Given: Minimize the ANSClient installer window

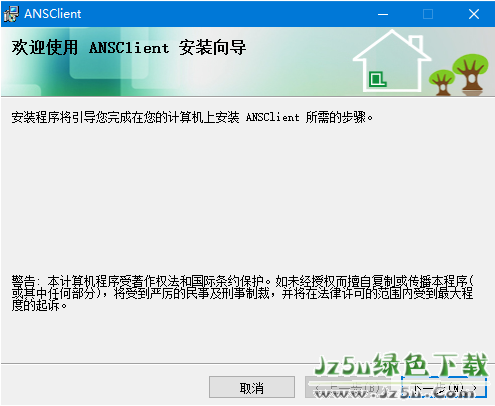Looking at the screenshot, I should (383, 14).
